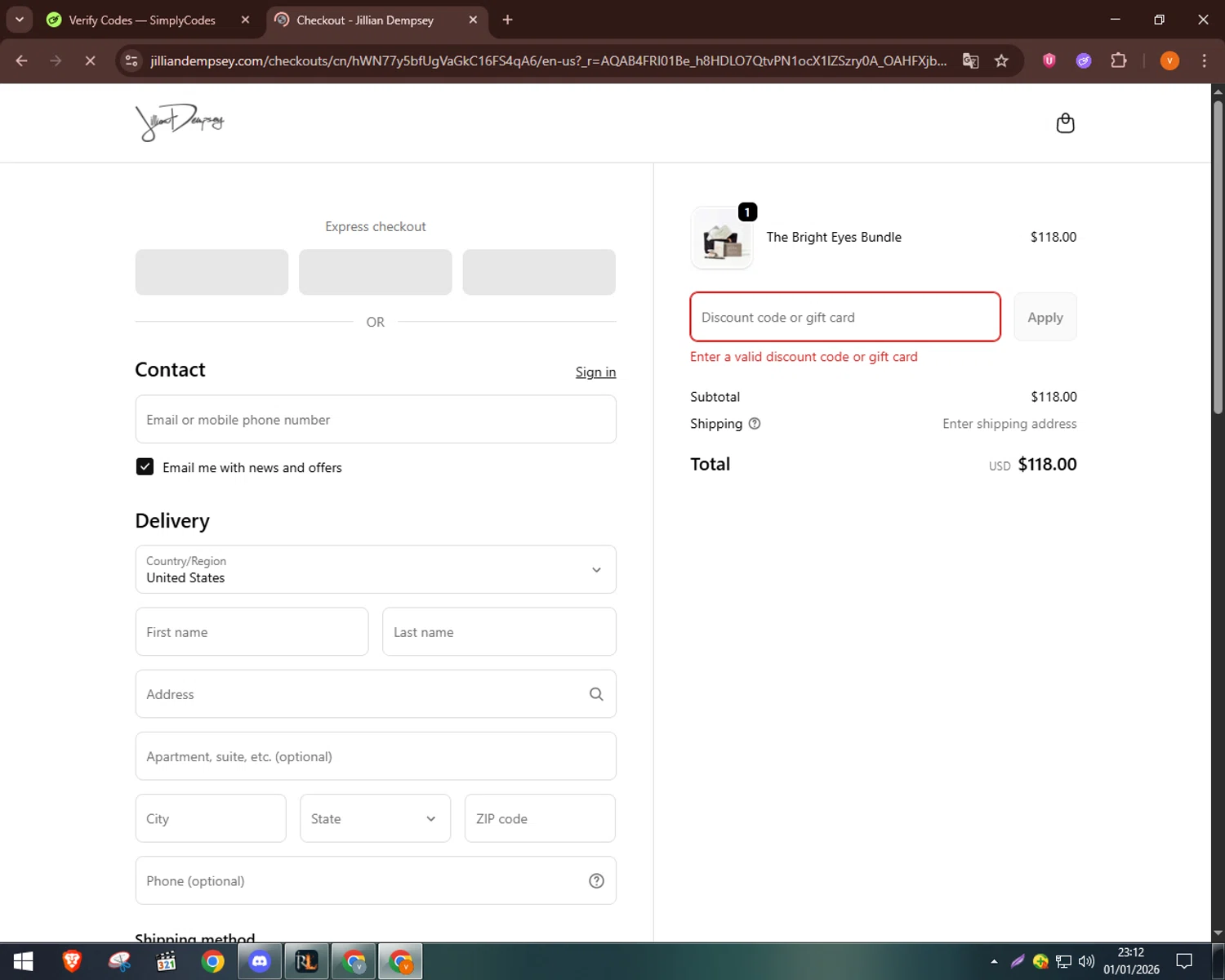
Task: Open the Extensions puzzle piece menu
Action: (x=1119, y=60)
